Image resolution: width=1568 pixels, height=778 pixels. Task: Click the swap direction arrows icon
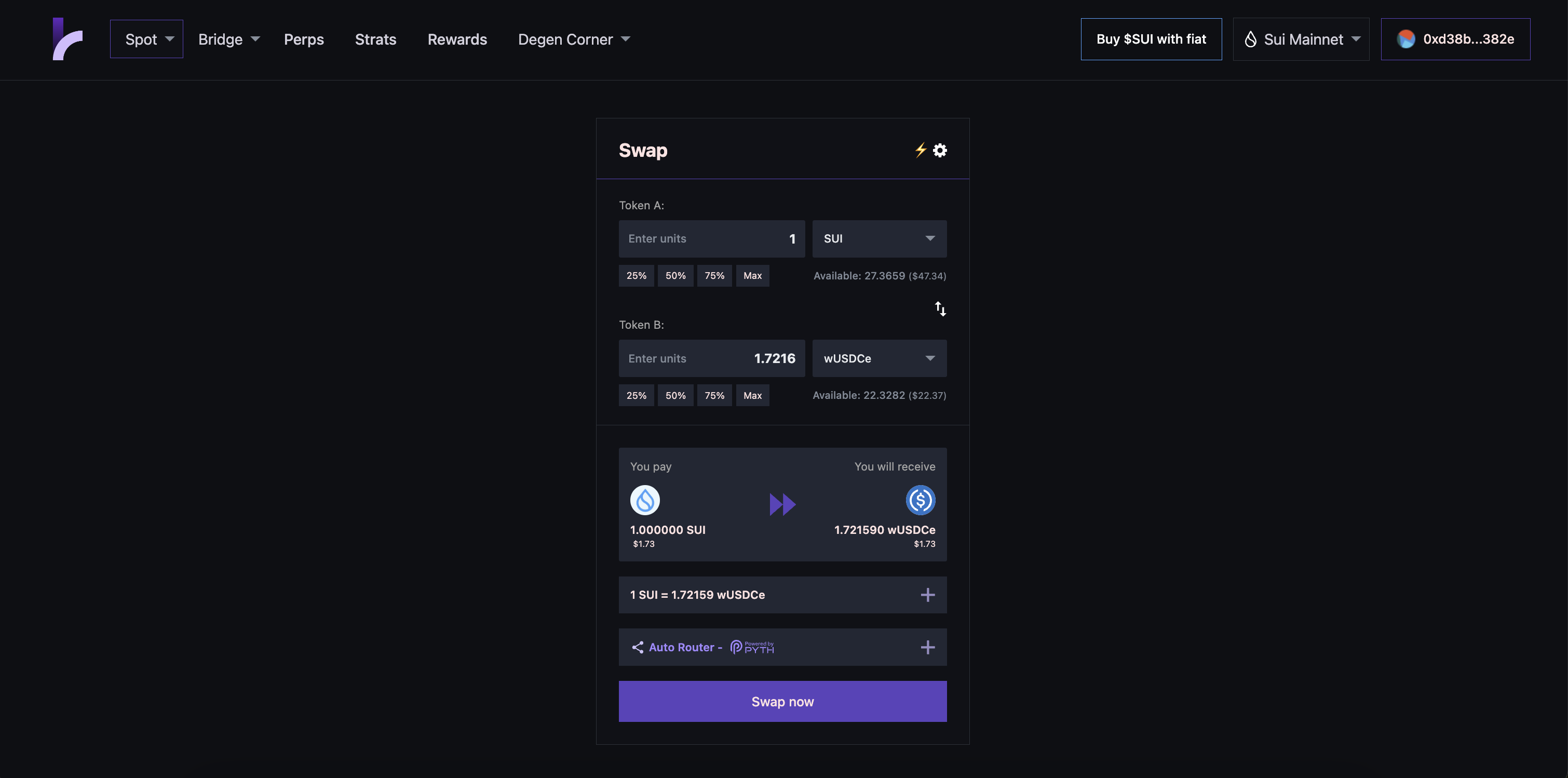(x=940, y=308)
